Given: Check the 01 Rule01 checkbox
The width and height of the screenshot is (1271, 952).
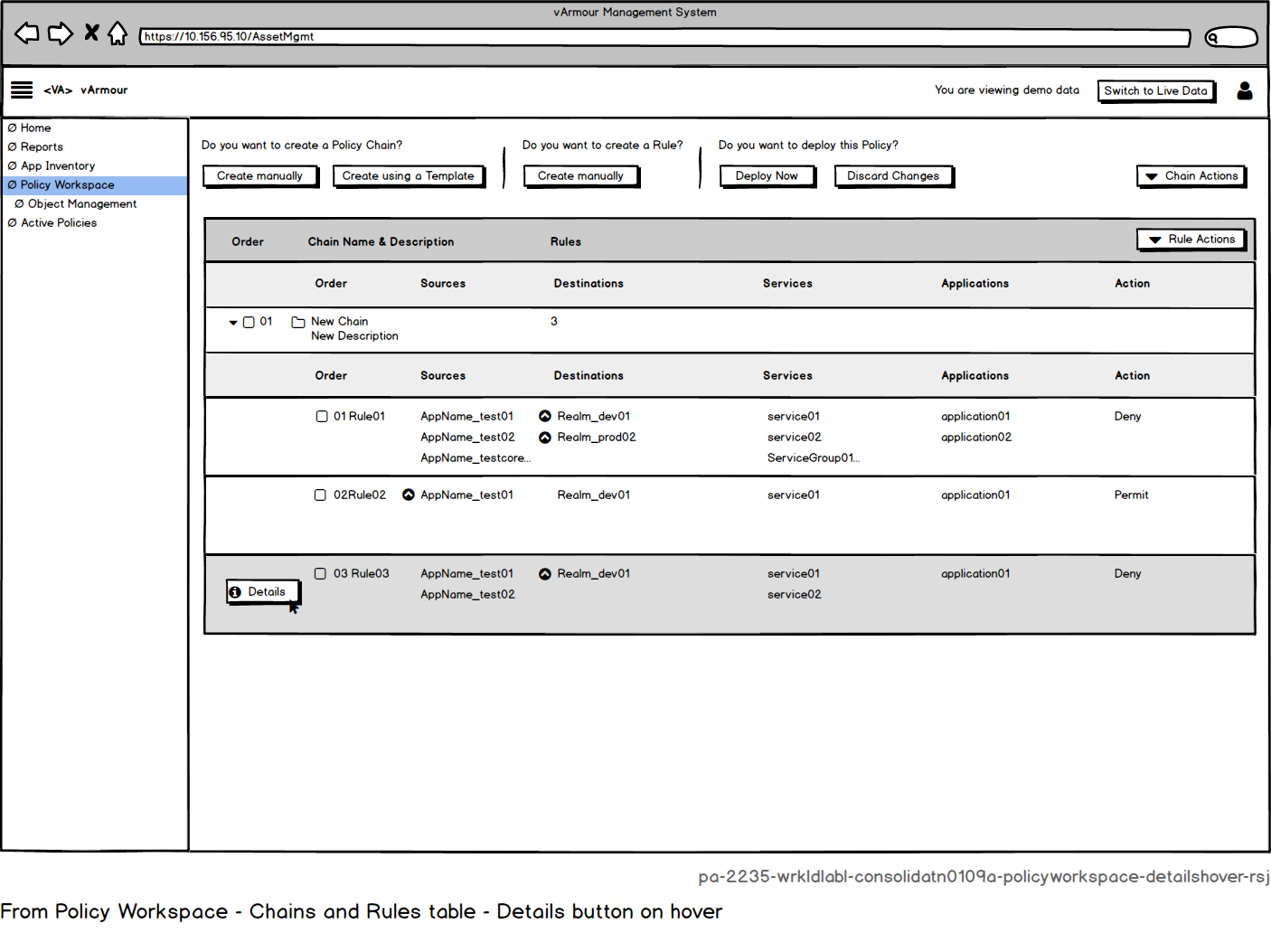Looking at the screenshot, I should coord(322,417).
